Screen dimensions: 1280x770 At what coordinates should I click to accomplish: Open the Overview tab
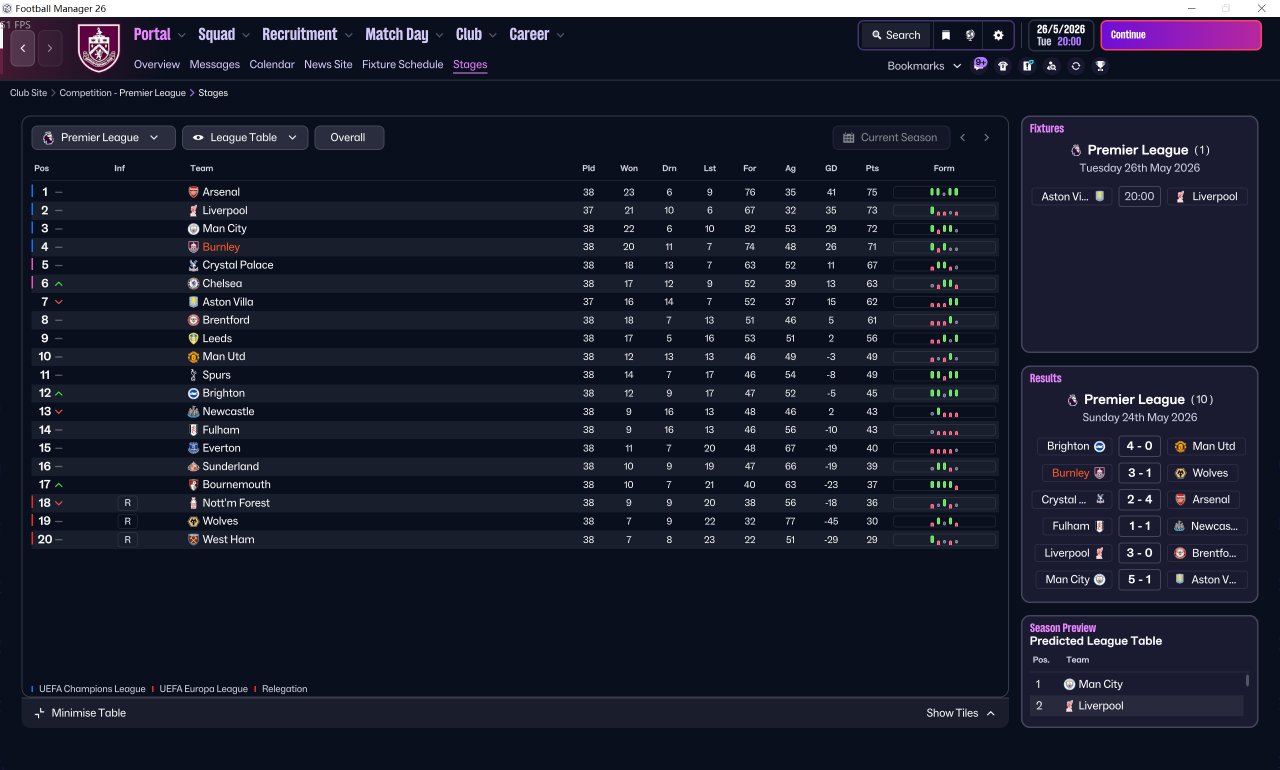(157, 64)
